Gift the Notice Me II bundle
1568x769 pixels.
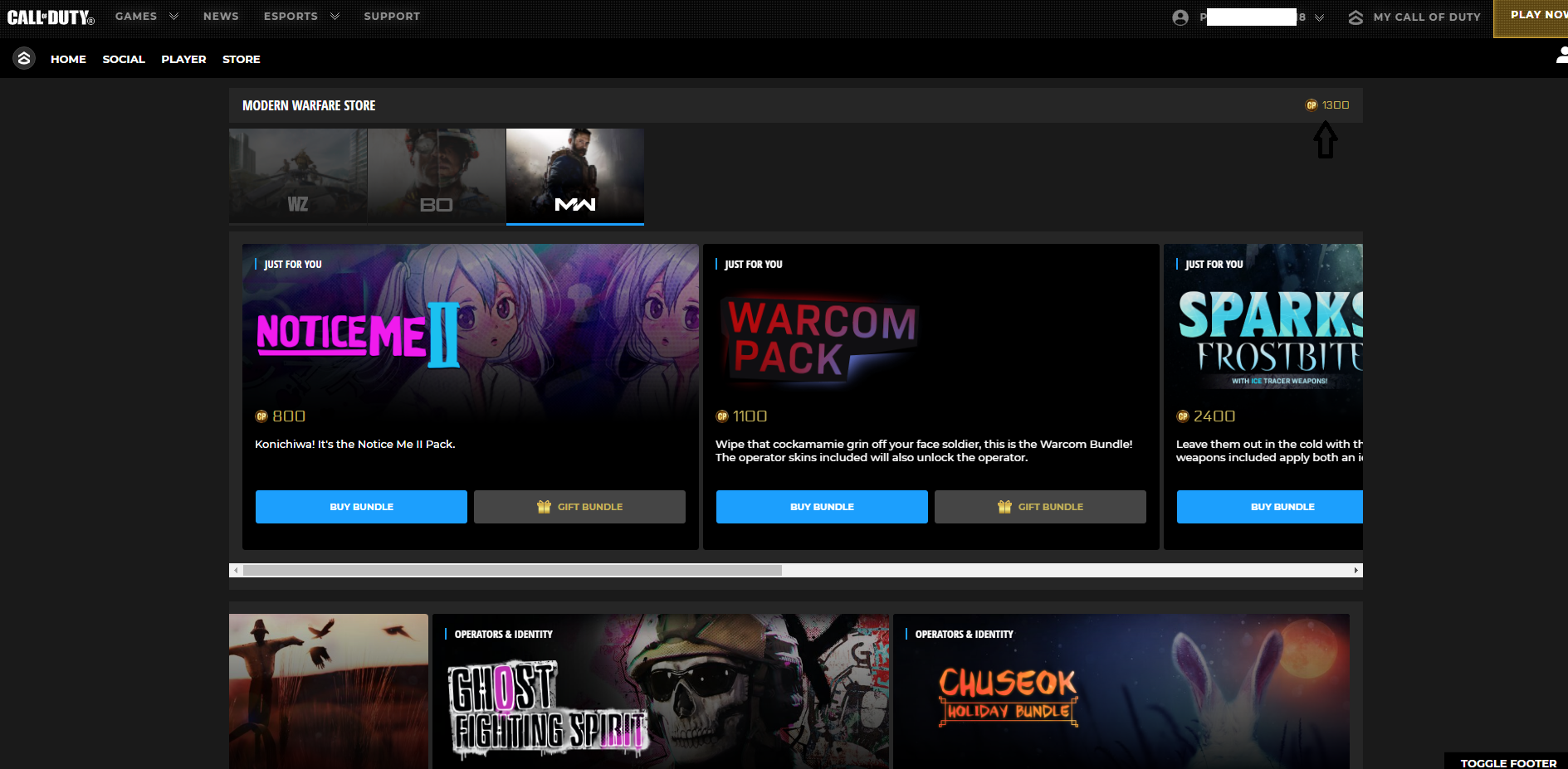pyautogui.click(x=579, y=507)
